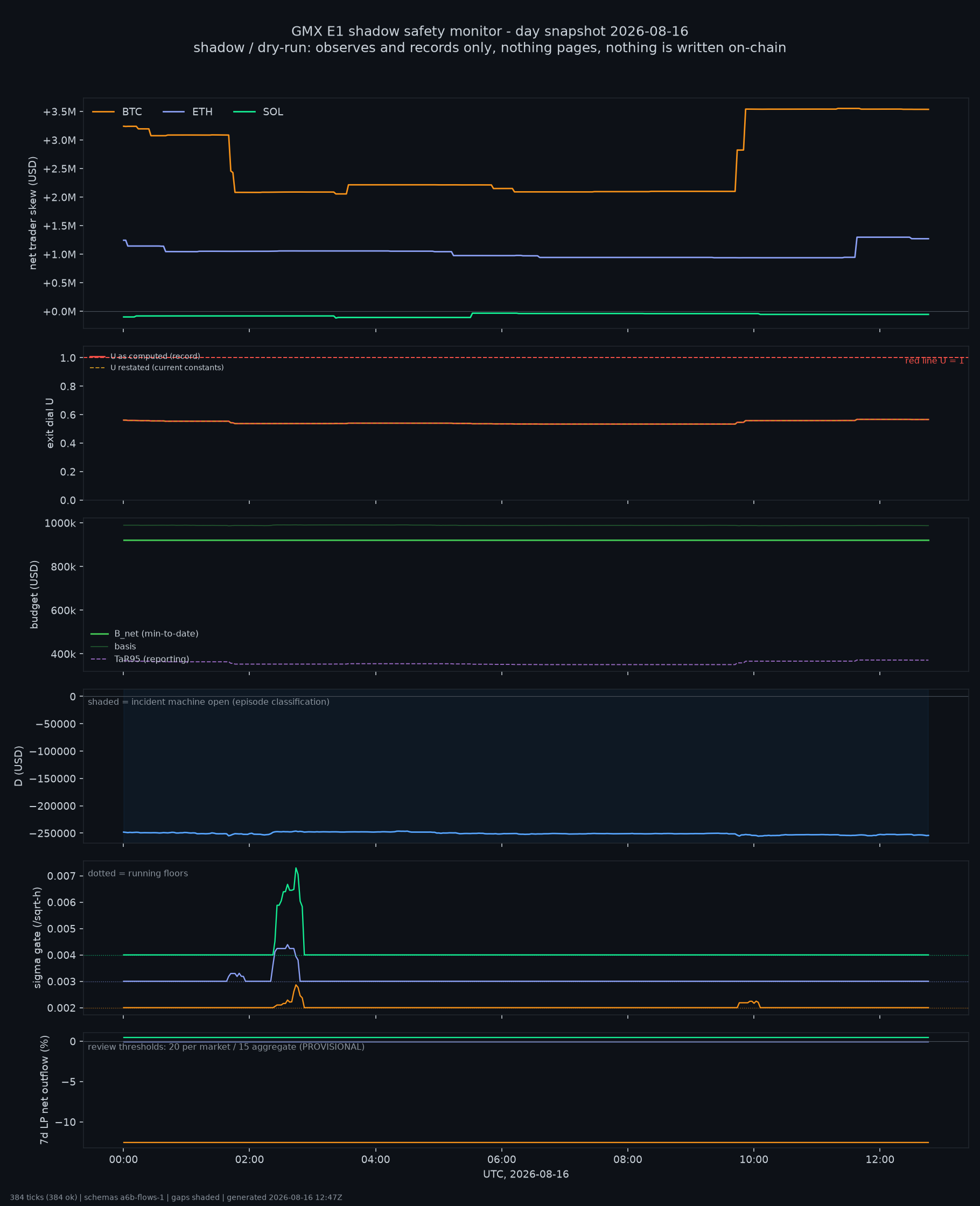This screenshot has width=980, height=1206.
Task: Click the '400k' budget tick label
Action: pyautogui.click(x=63, y=655)
